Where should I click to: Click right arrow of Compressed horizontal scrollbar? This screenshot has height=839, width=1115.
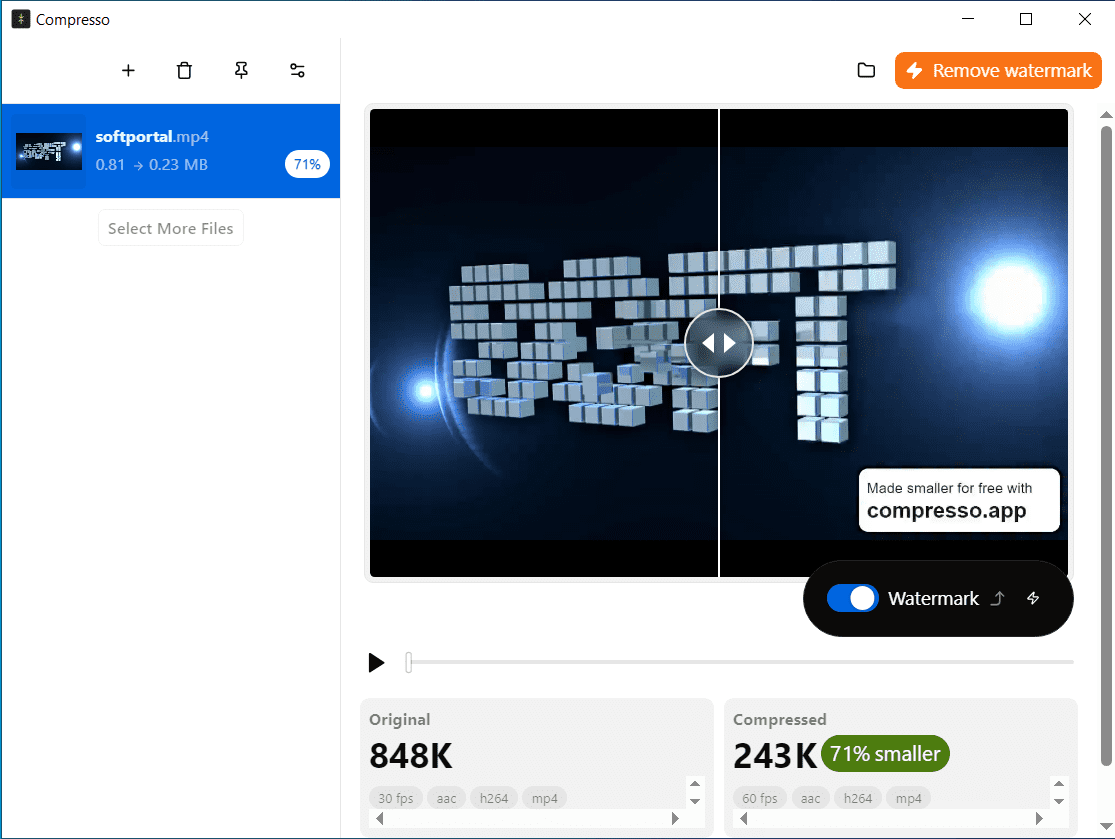tap(1039, 818)
